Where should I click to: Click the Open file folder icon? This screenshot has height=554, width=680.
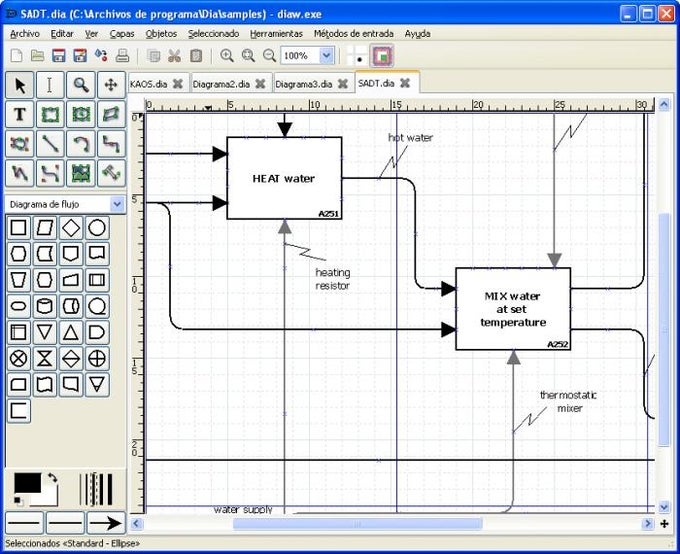pyautogui.click(x=38, y=56)
